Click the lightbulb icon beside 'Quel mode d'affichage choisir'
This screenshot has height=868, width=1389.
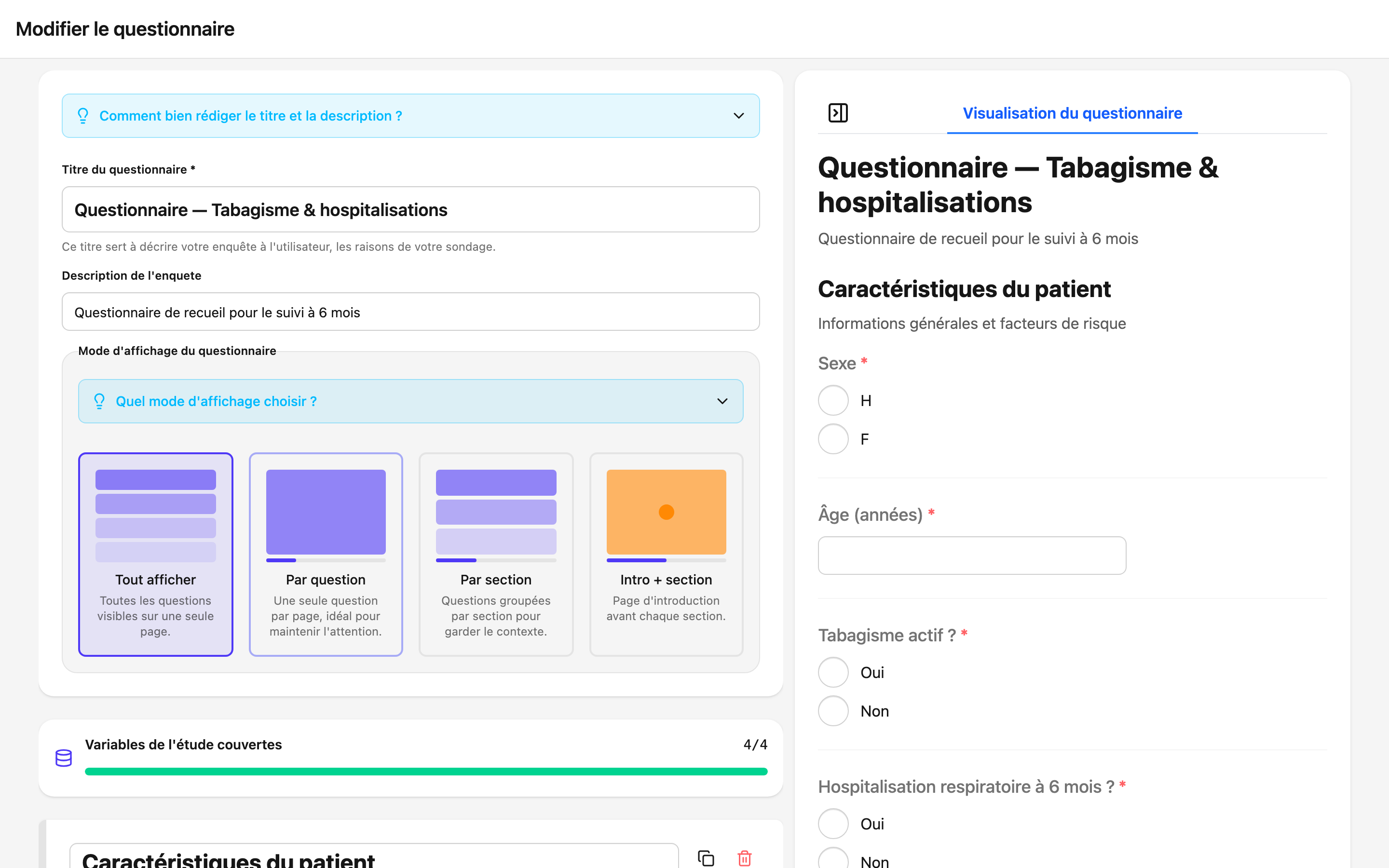(99, 401)
